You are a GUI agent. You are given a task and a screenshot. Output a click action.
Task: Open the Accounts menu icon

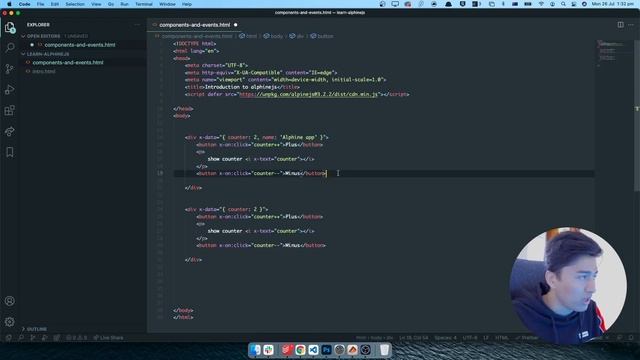[x=10, y=301]
